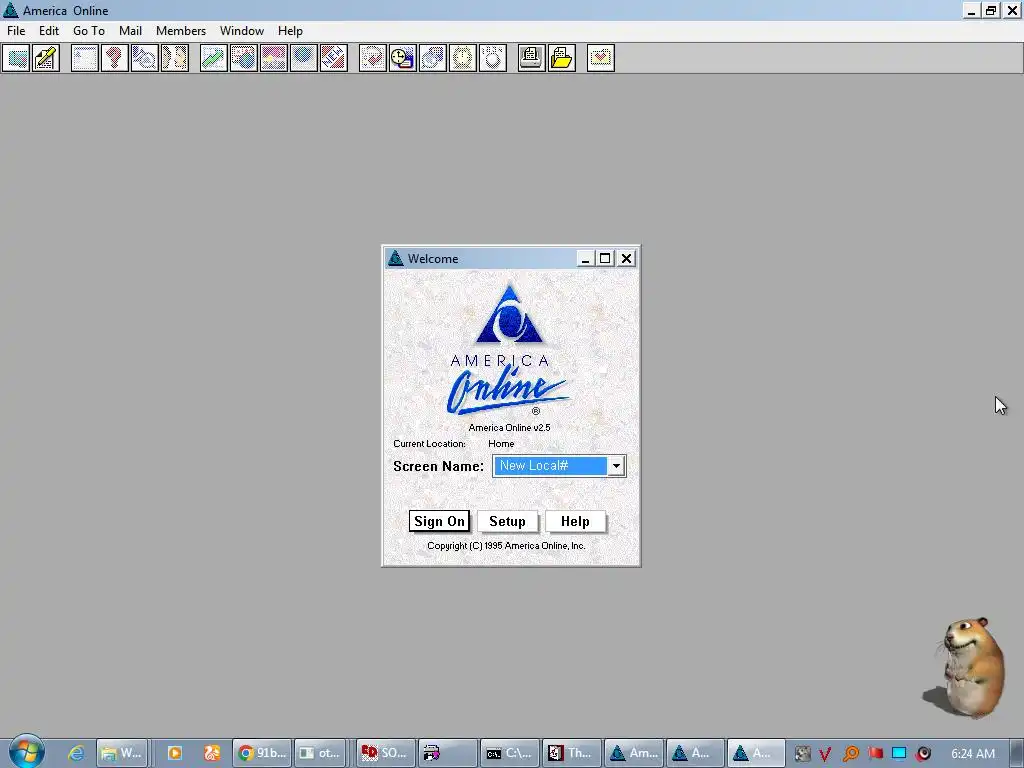Open the Online Clock toolbar icon
Viewport: 1024px width, 768px height.
click(x=463, y=58)
